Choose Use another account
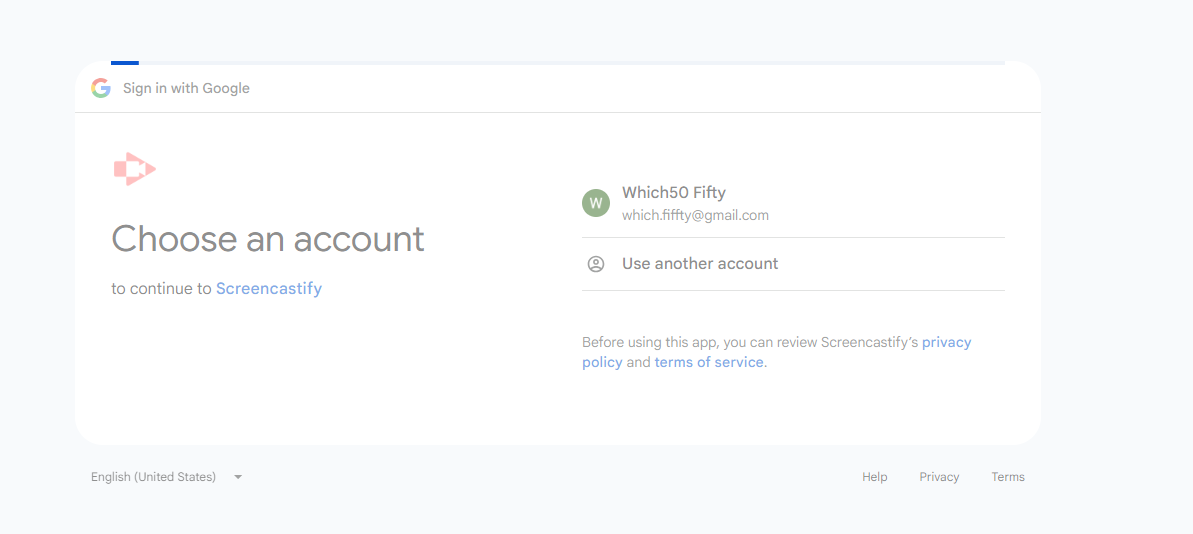 coord(700,264)
